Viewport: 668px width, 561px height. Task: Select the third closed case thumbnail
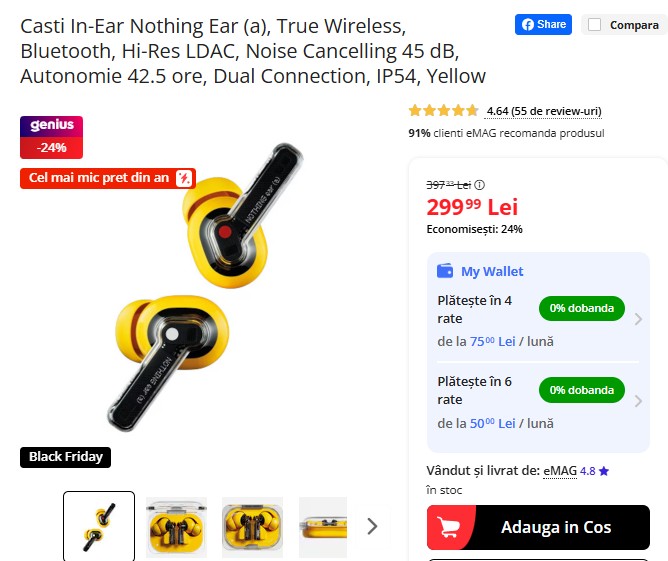[x=252, y=527]
